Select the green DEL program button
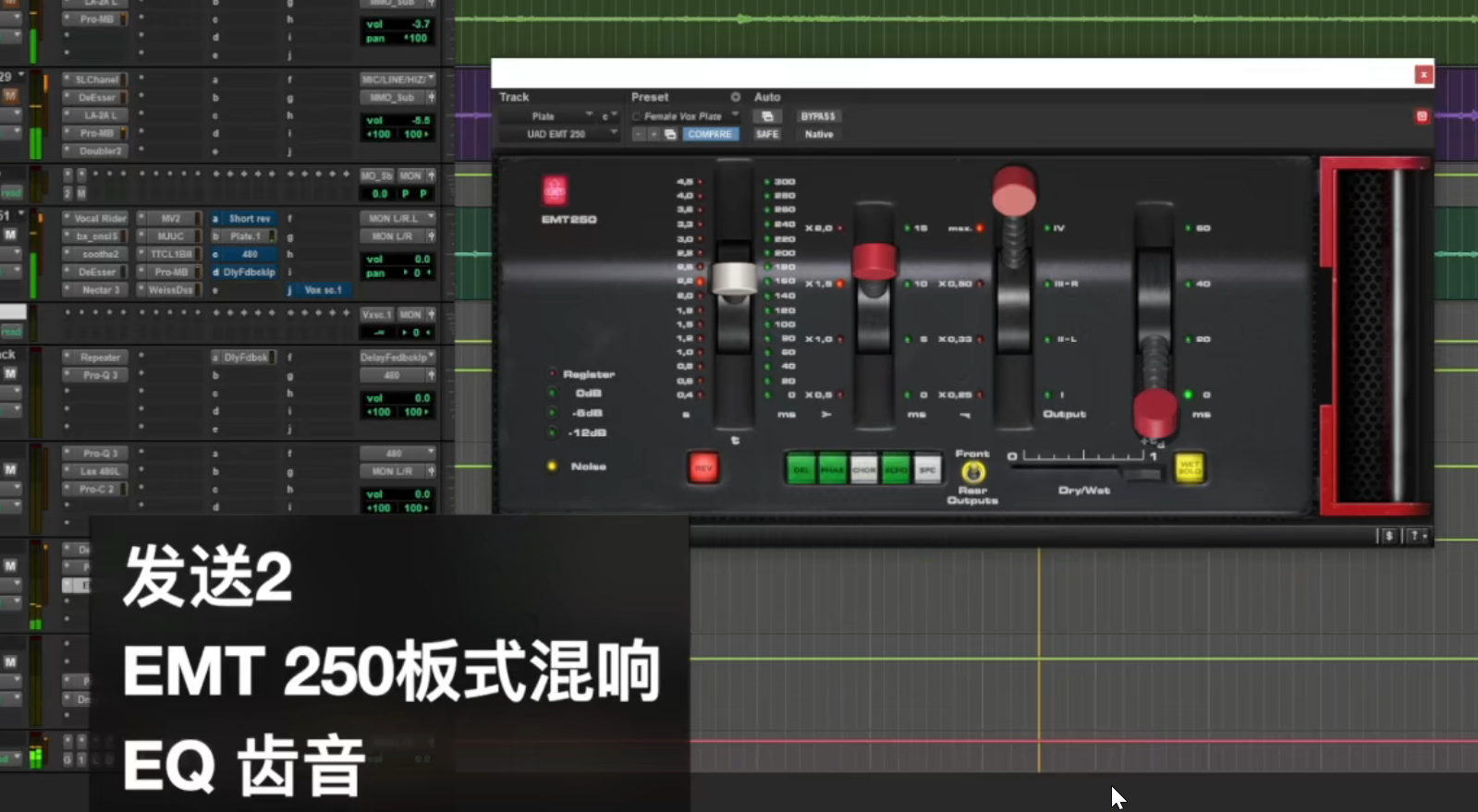 pos(800,469)
